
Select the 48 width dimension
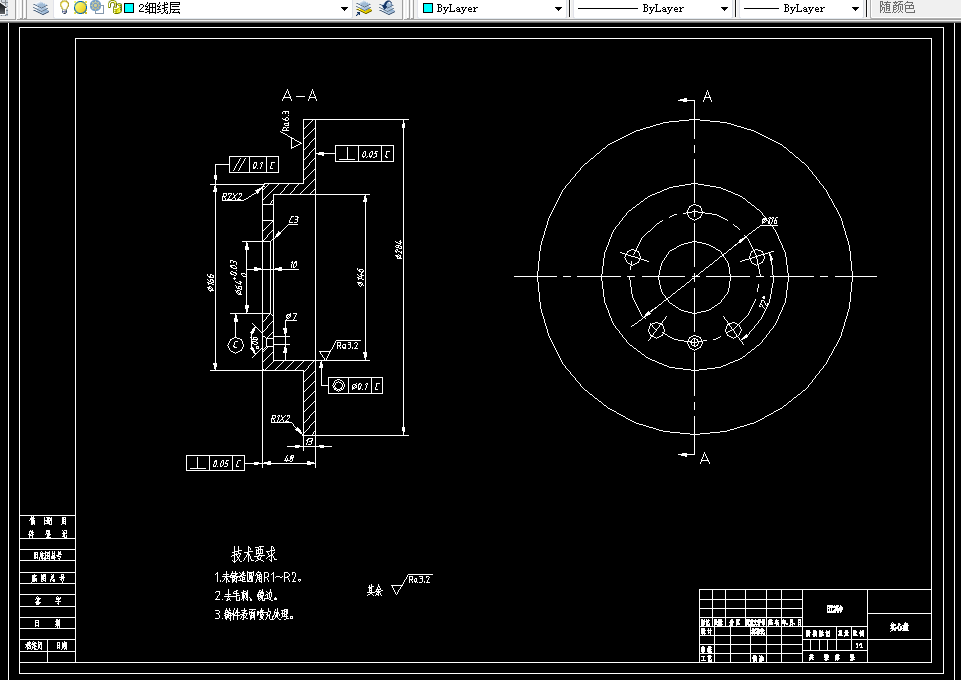click(x=289, y=458)
